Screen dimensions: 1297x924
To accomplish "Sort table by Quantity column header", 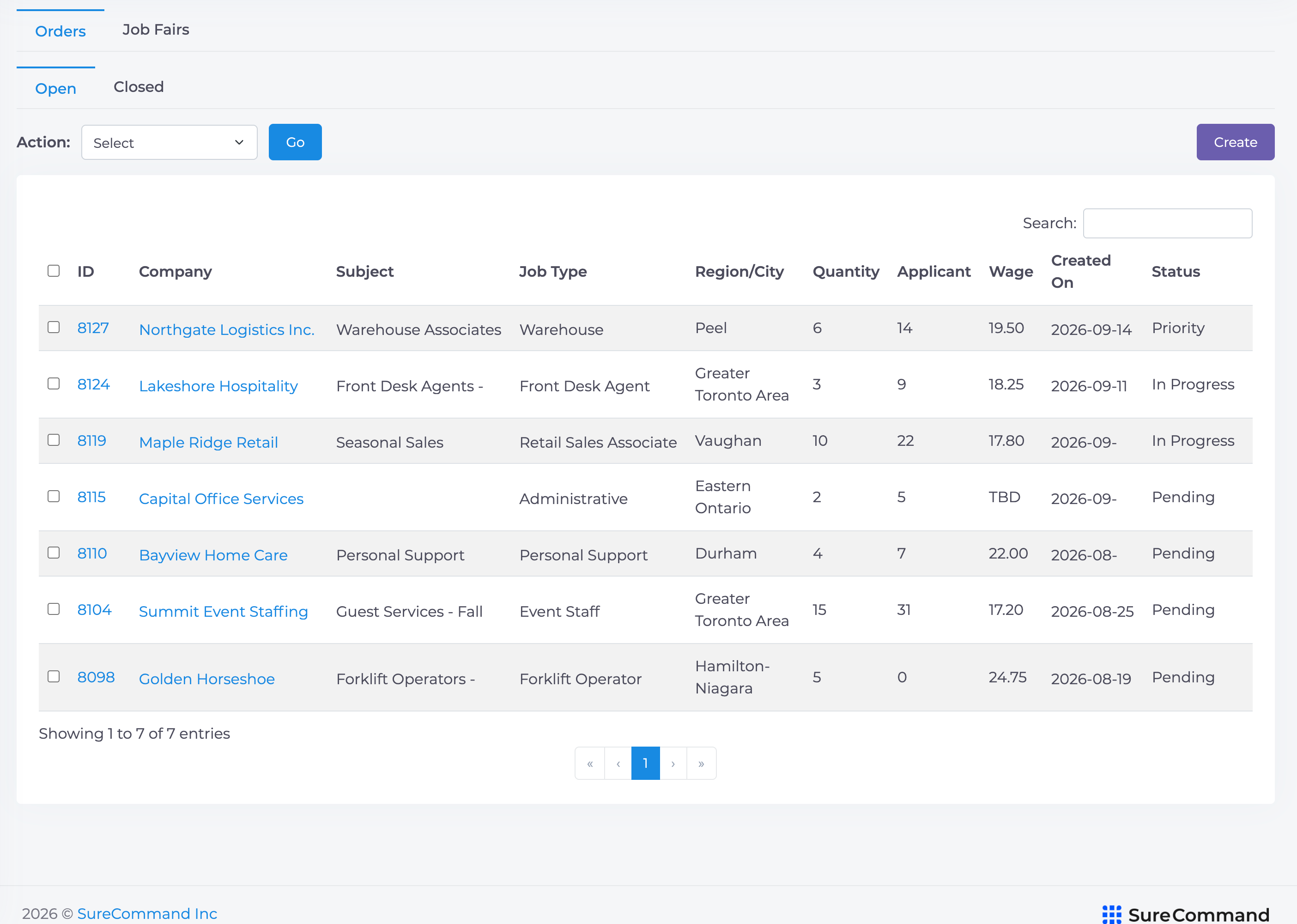I will coord(846,271).
